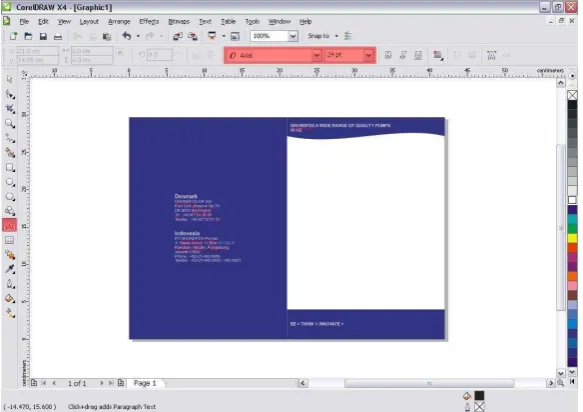
Task: Toggle Italic text formatting
Action: pos(403,55)
